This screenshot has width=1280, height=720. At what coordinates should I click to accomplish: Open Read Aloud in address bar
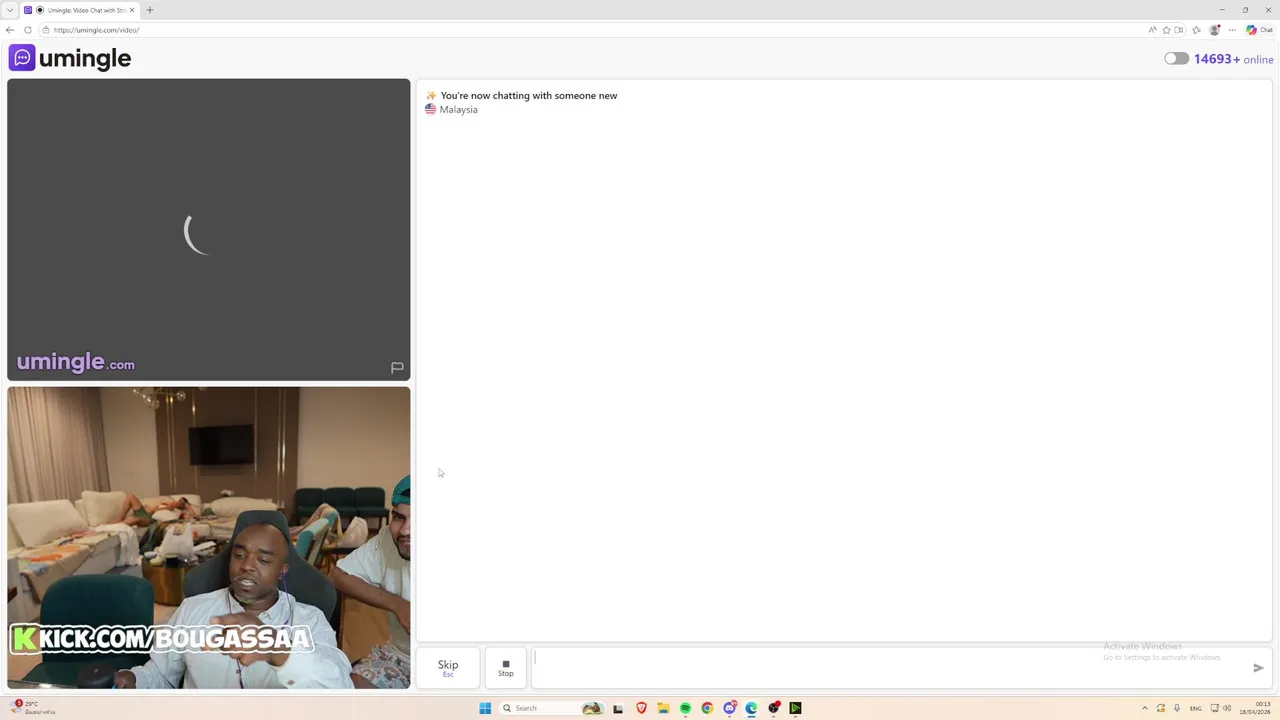(x=1153, y=30)
